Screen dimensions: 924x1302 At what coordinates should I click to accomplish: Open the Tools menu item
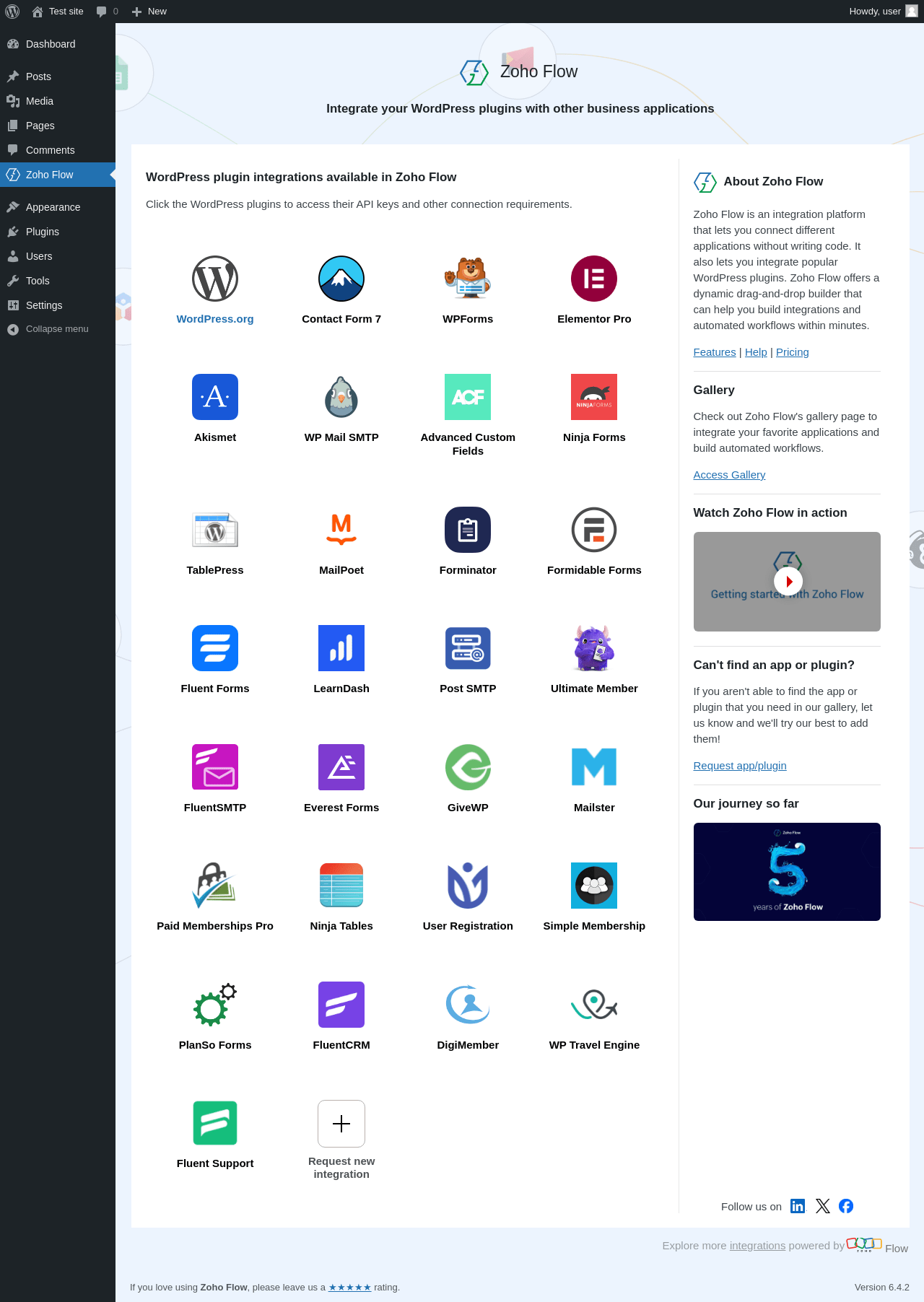point(58,281)
